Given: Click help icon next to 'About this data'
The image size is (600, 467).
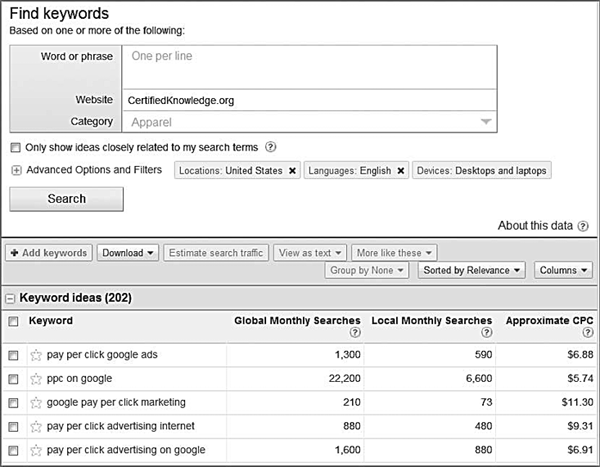Looking at the screenshot, I should point(583,226).
